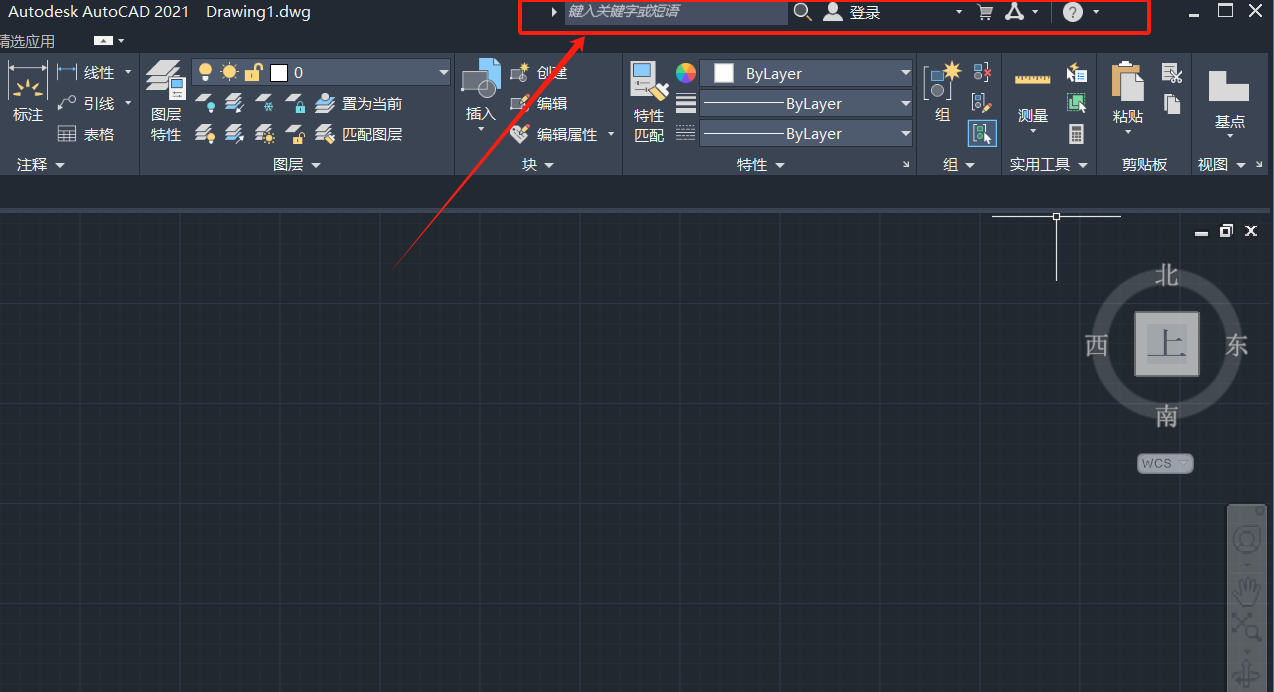Click the 插入 block insert icon
Viewport: 1274px width, 692px height.
pyautogui.click(x=481, y=92)
